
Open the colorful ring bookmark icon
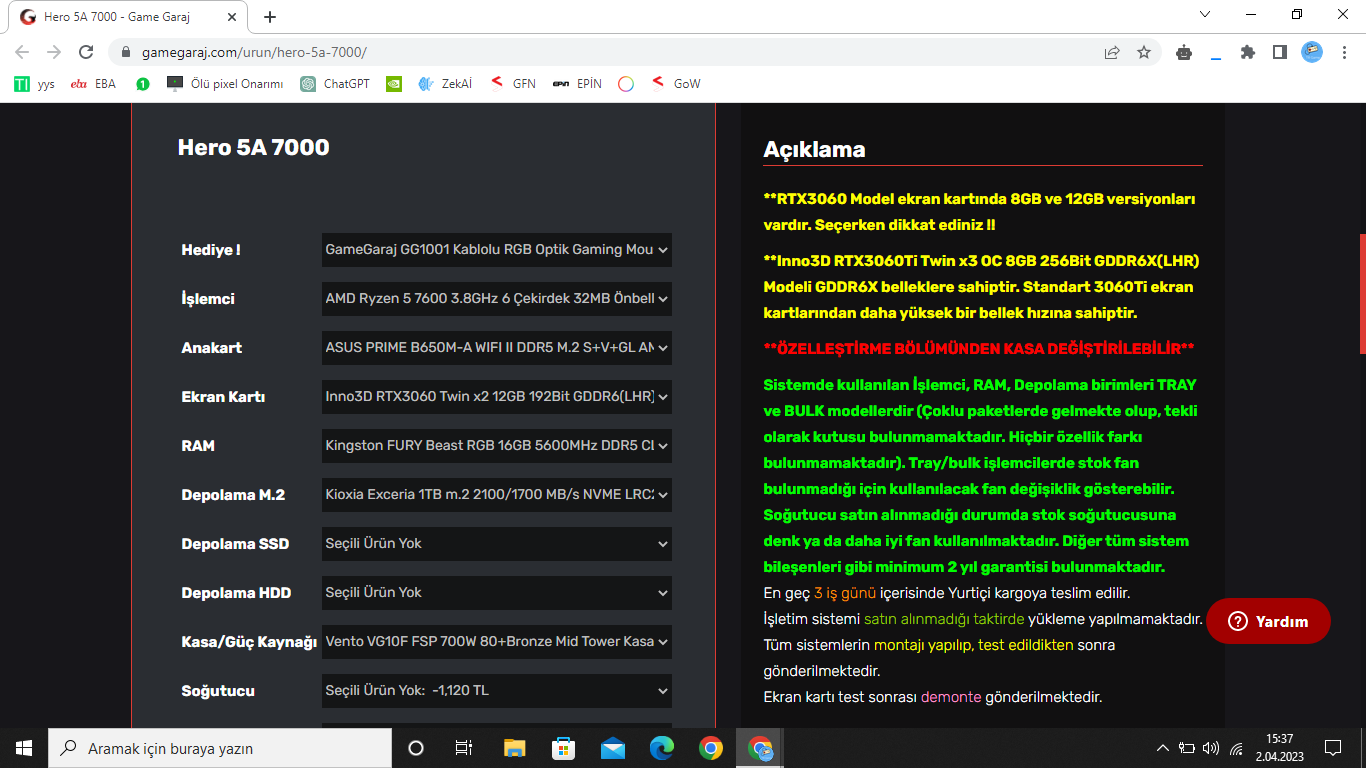[x=626, y=84]
